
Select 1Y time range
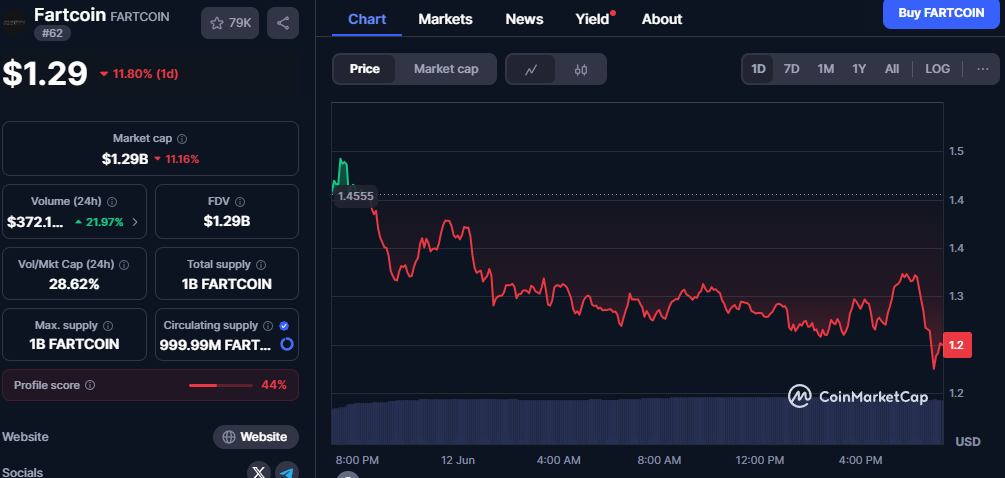tap(859, 69)
